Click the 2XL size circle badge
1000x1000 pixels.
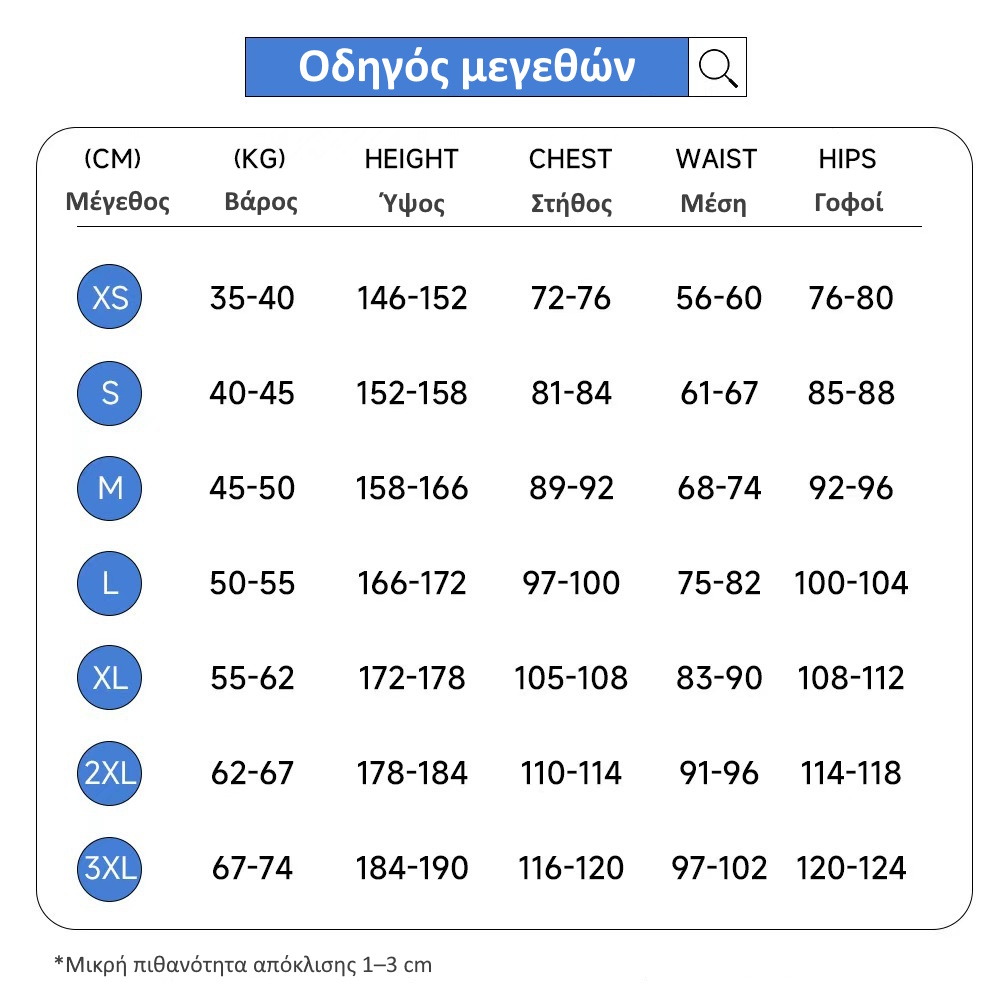point(110,773)
